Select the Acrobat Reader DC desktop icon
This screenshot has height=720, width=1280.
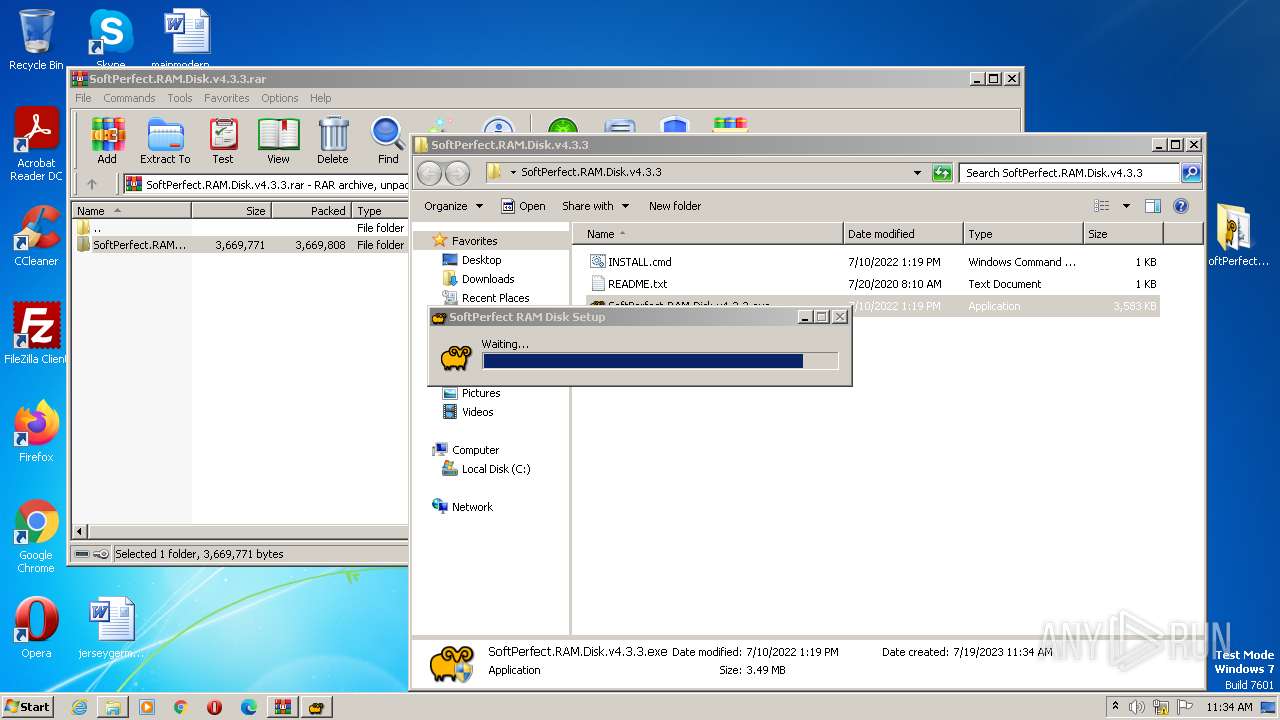click(x=36, y=145)
